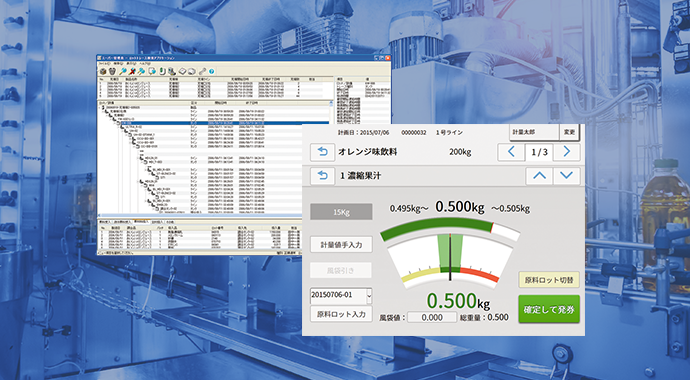Click the double blue pin toolbar icon
The width and height of the screenshot is (690, 380).
(x=141, y=71)
